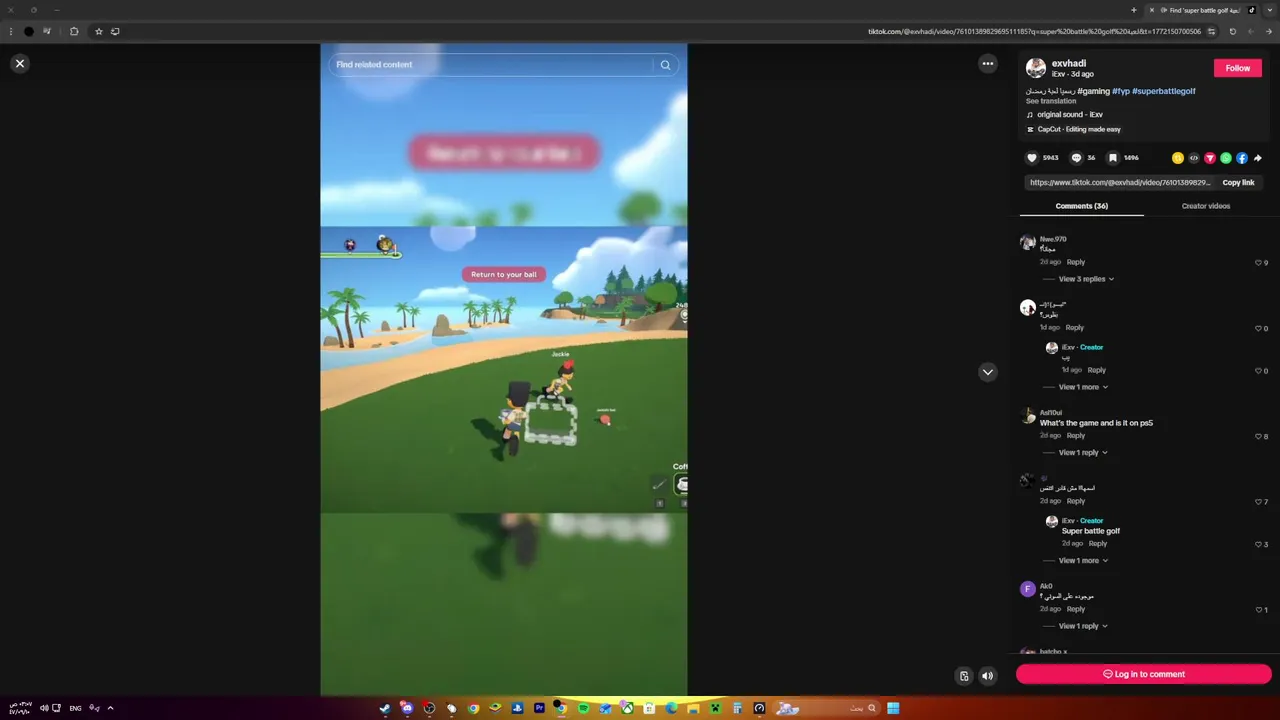
Task: Reply to the Super battle golf comment
Action: 1098,544
